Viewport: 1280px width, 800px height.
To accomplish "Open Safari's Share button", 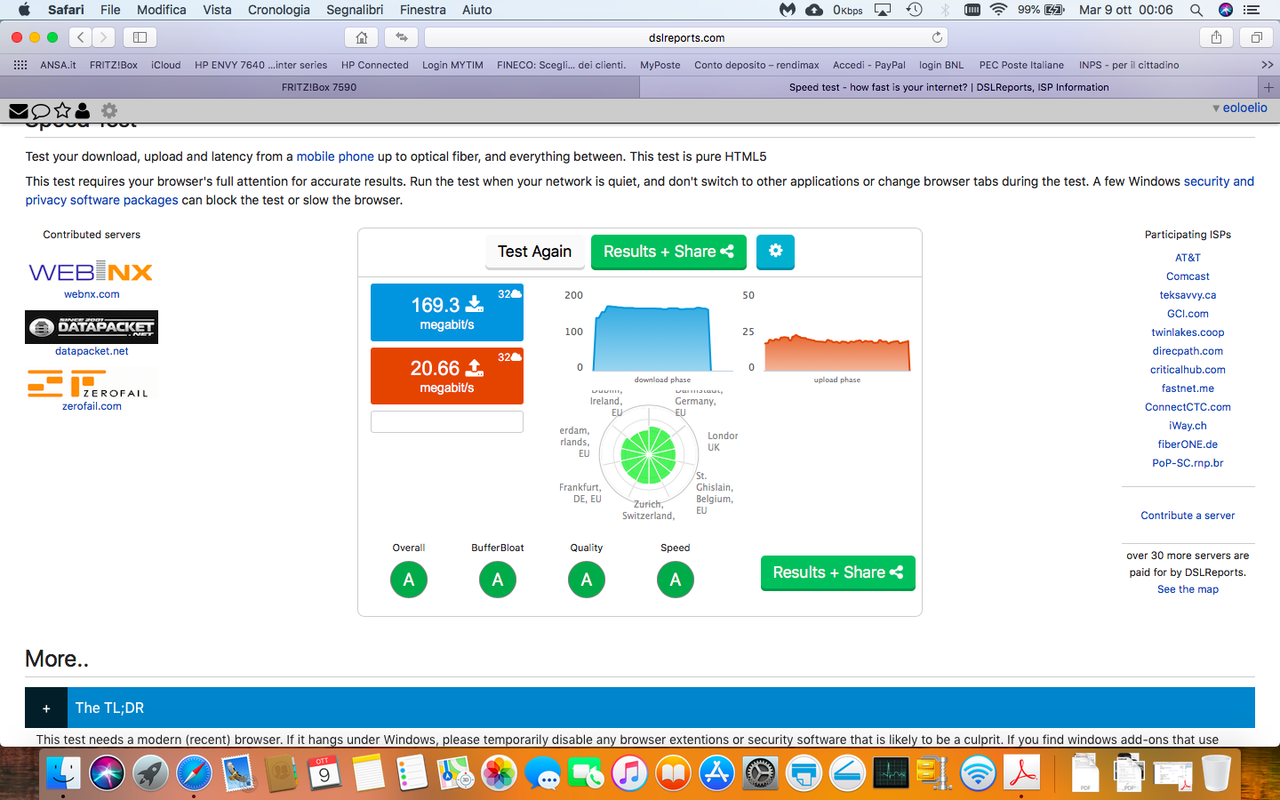I will coord(1216,37).
